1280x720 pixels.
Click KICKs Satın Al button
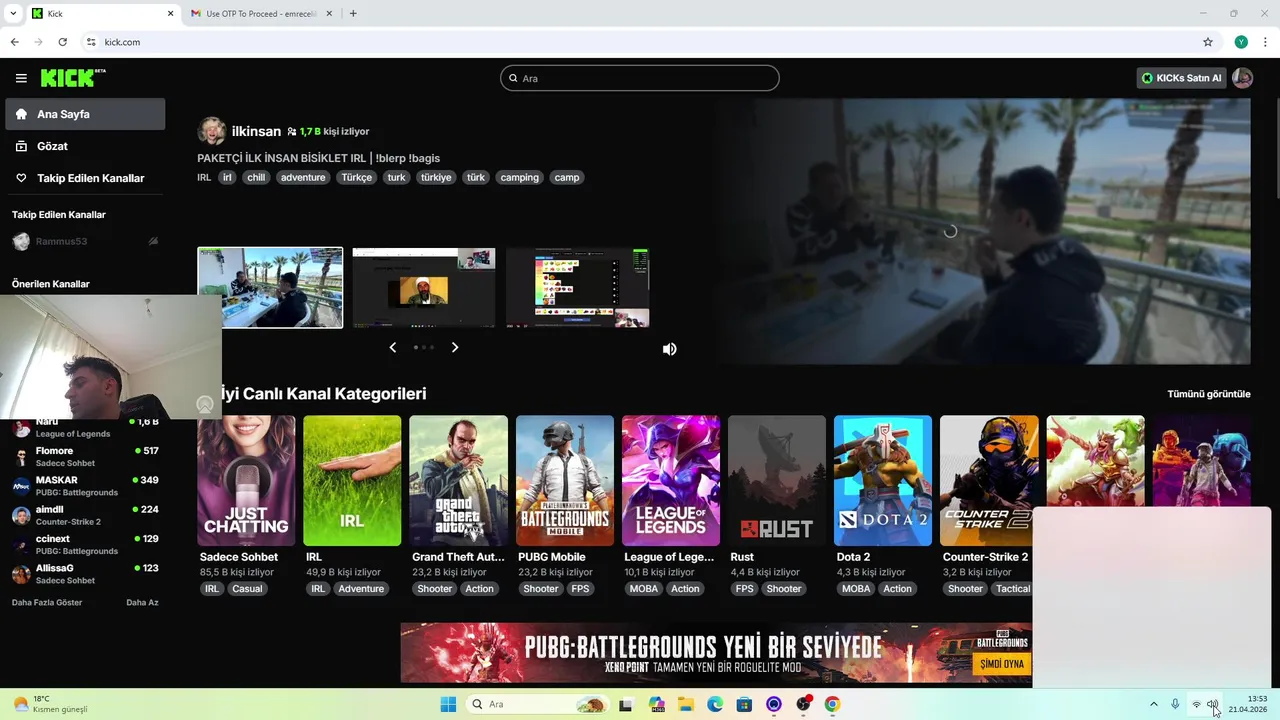[x=1181, y=78]
